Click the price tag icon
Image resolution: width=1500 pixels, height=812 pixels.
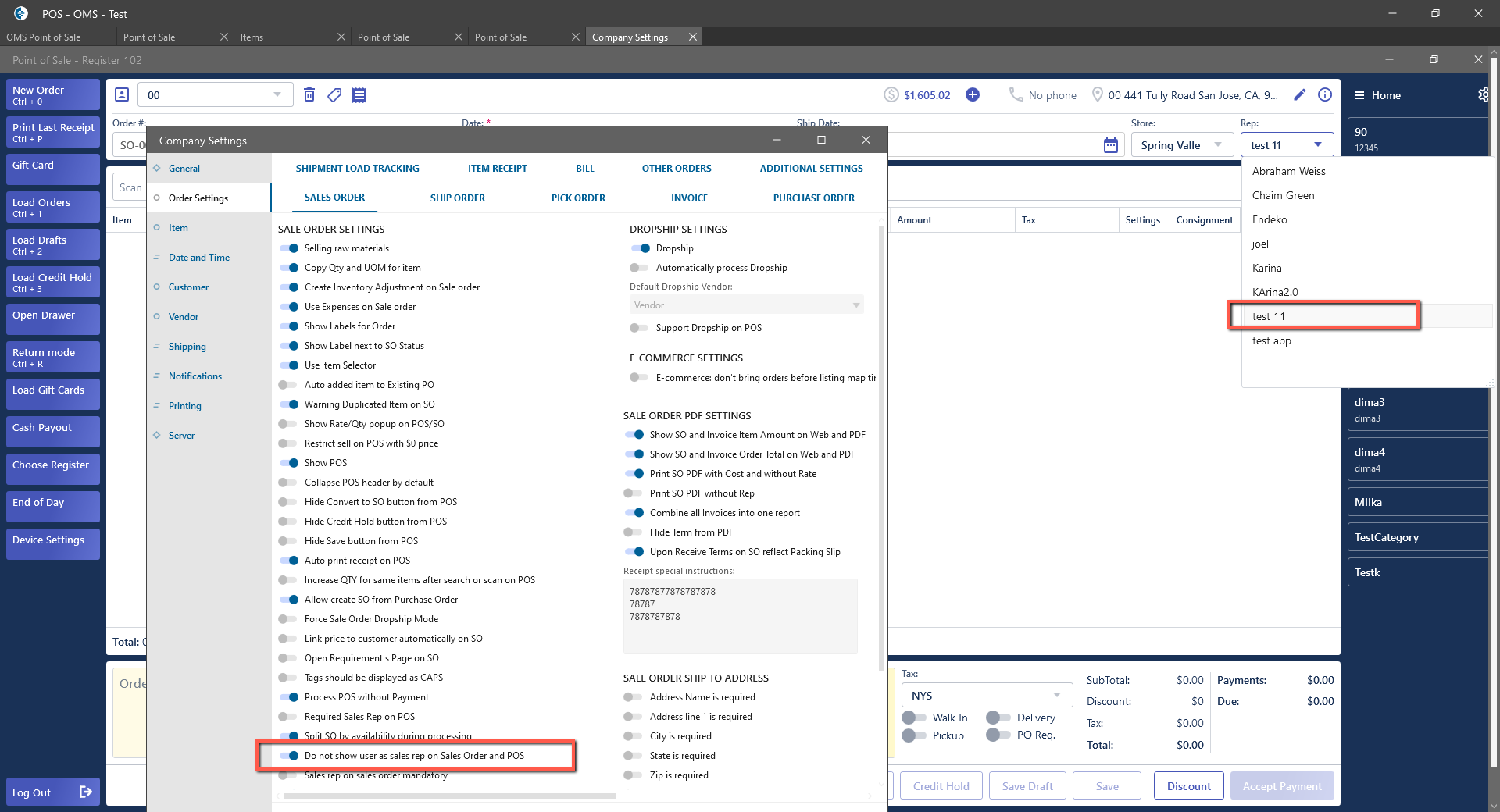tap(334, 95)
